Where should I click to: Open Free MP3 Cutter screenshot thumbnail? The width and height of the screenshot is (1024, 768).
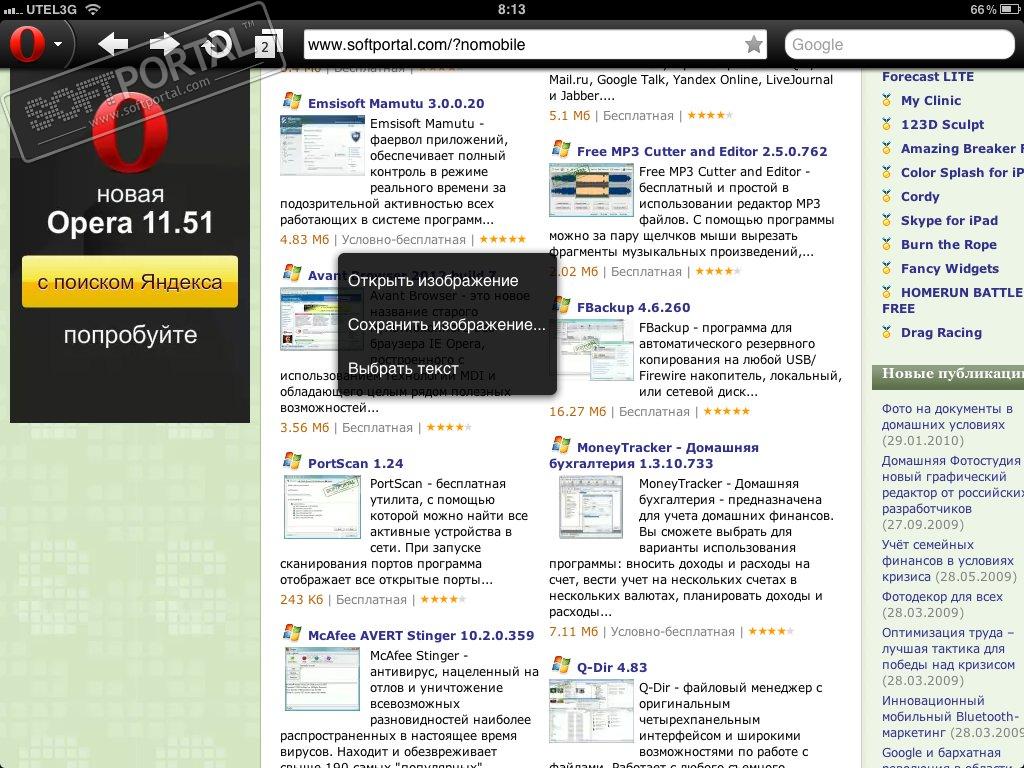(x=591, y=190)
